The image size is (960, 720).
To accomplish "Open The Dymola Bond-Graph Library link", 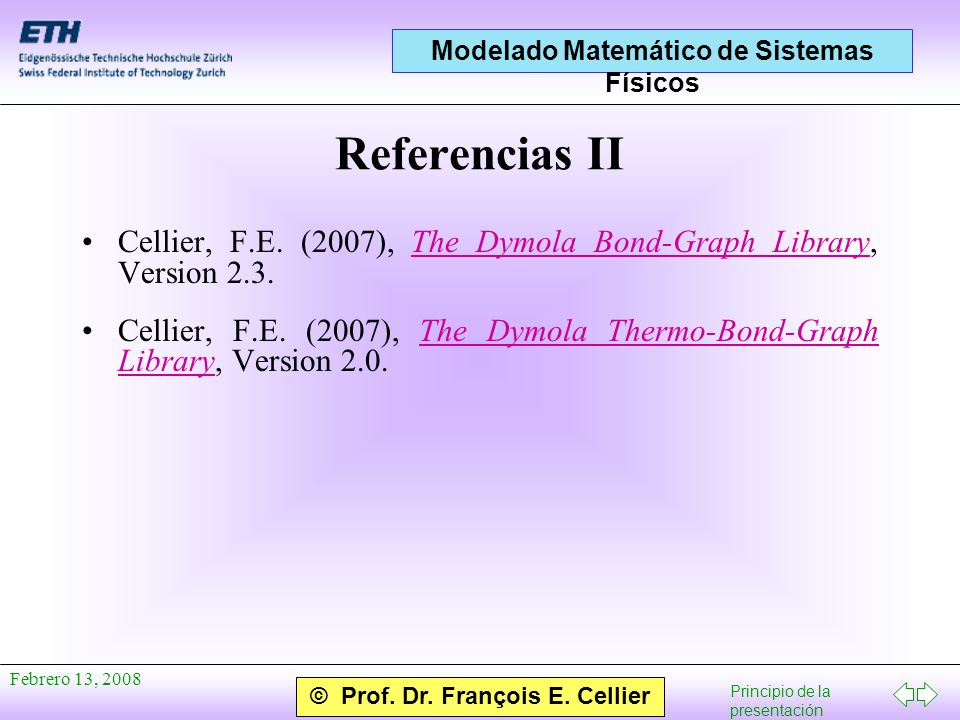I will [x=640, y=242].
